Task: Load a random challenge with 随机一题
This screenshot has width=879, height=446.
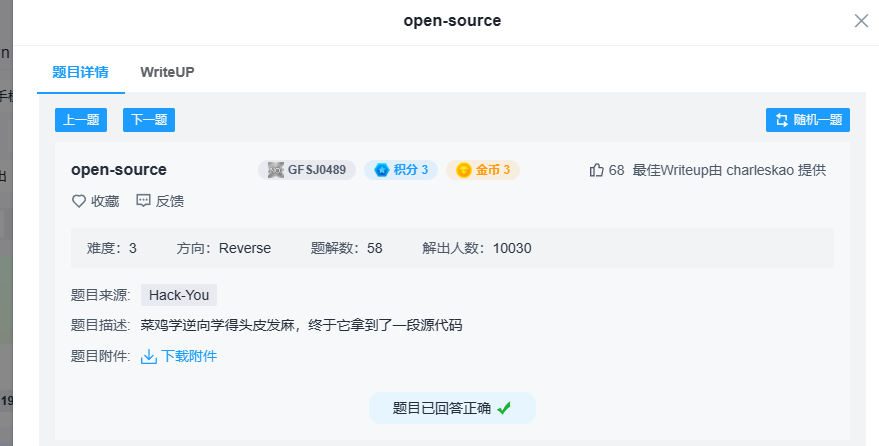Action: (807, 120)
